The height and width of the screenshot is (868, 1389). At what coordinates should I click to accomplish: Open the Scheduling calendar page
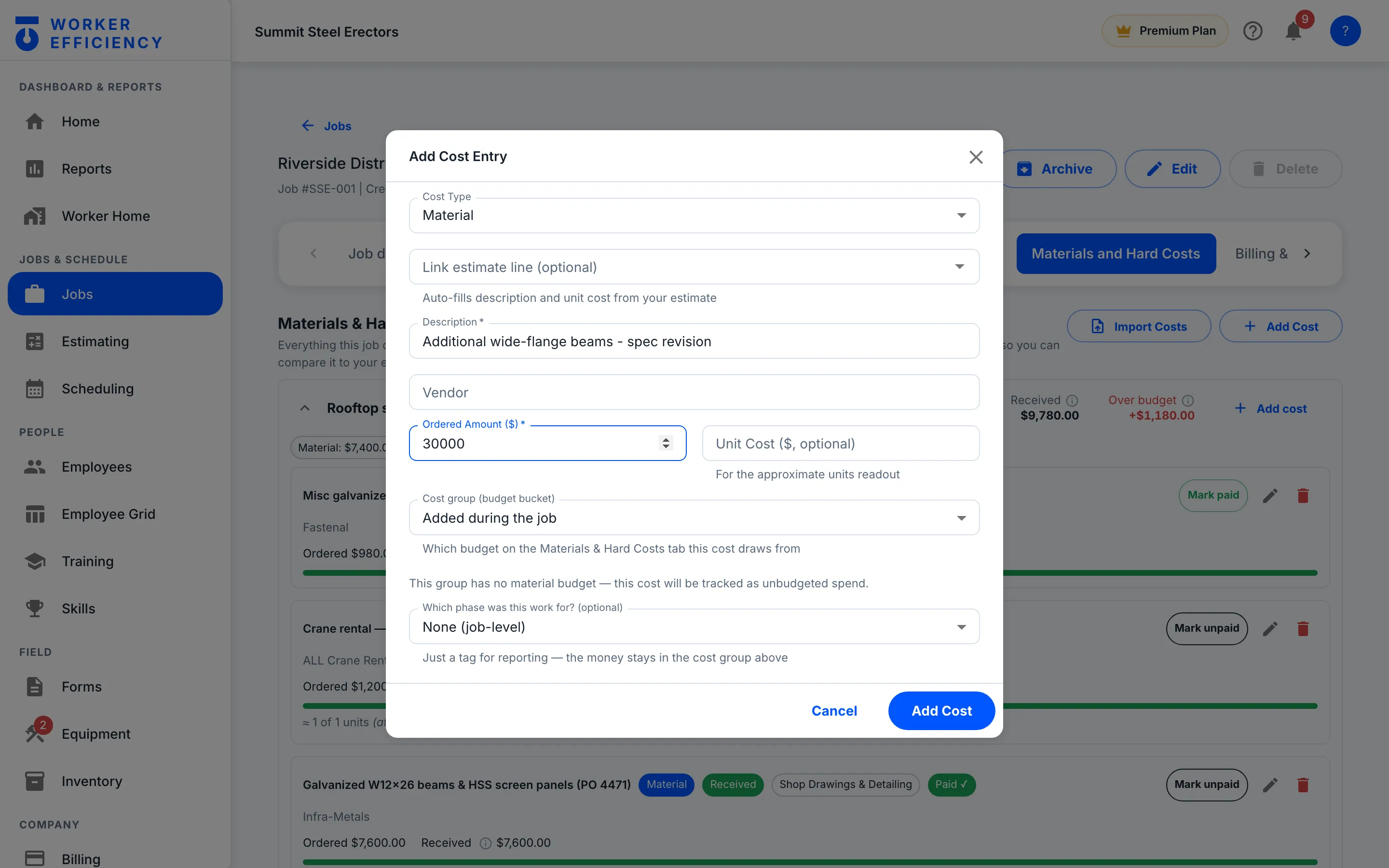(115, 389)
